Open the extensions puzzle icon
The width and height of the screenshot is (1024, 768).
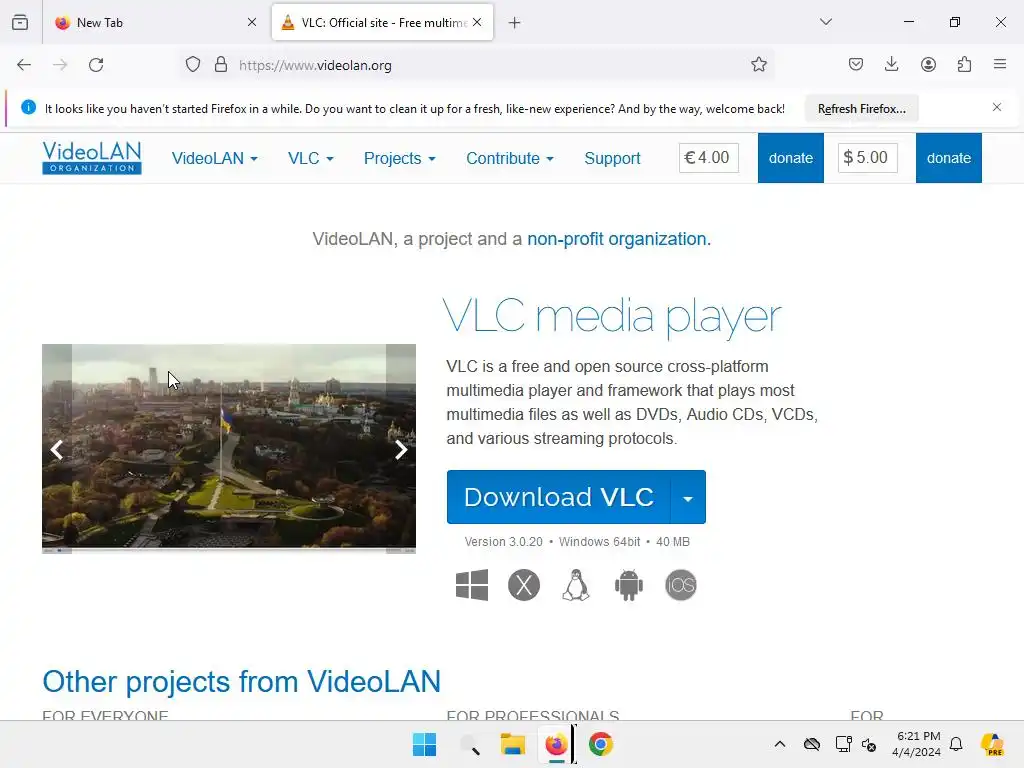[964, 64]
